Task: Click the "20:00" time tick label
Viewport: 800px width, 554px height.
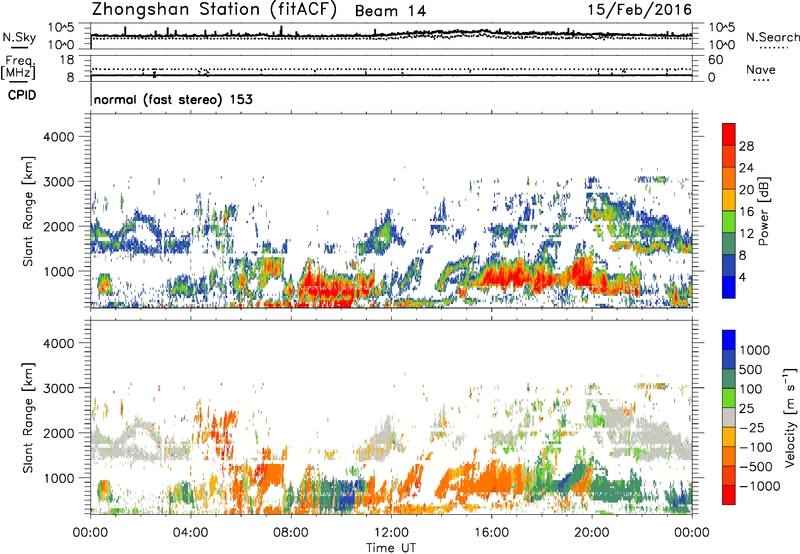Action: (x=591, y=533)
